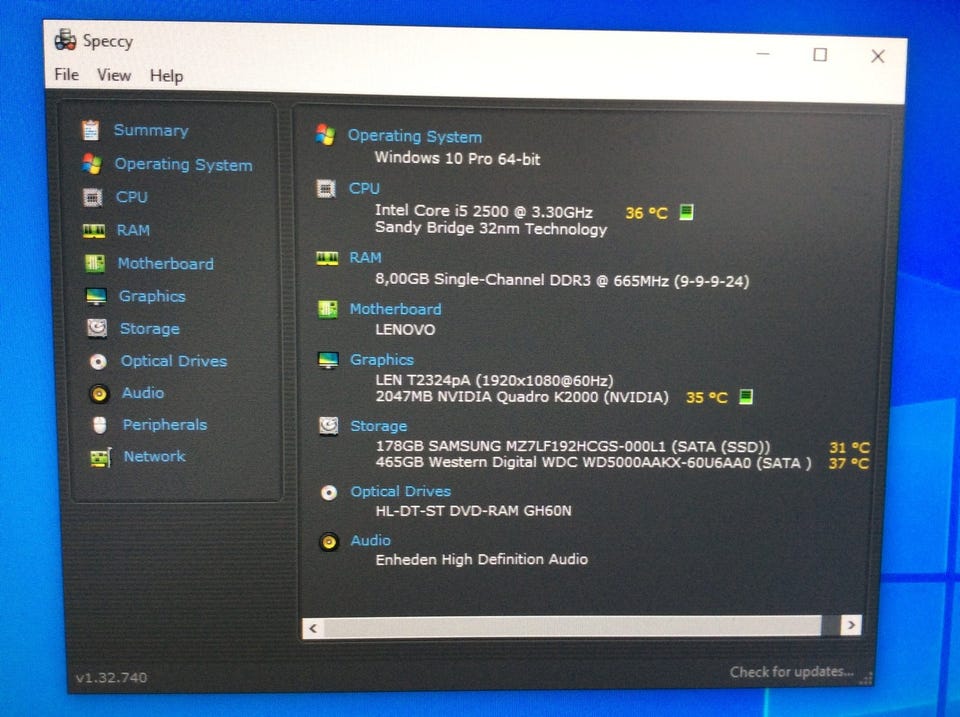960x717 pixels.
Task: Click the Audio speaker icon in summary pane
Action: pyautogui.click(x=329, y=541)
